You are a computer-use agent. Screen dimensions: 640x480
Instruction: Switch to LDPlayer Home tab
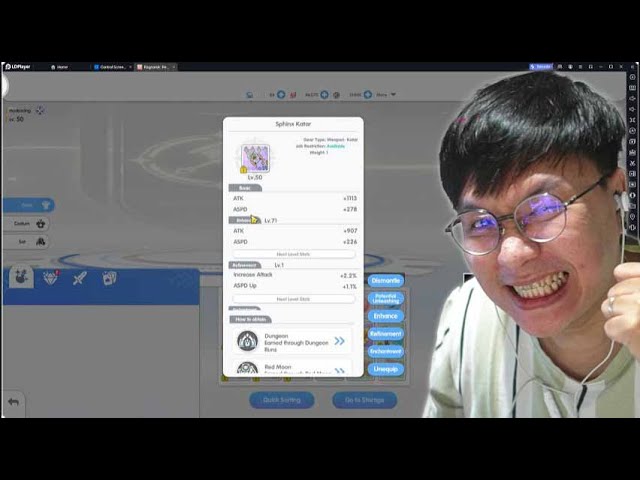click(60, 67)
